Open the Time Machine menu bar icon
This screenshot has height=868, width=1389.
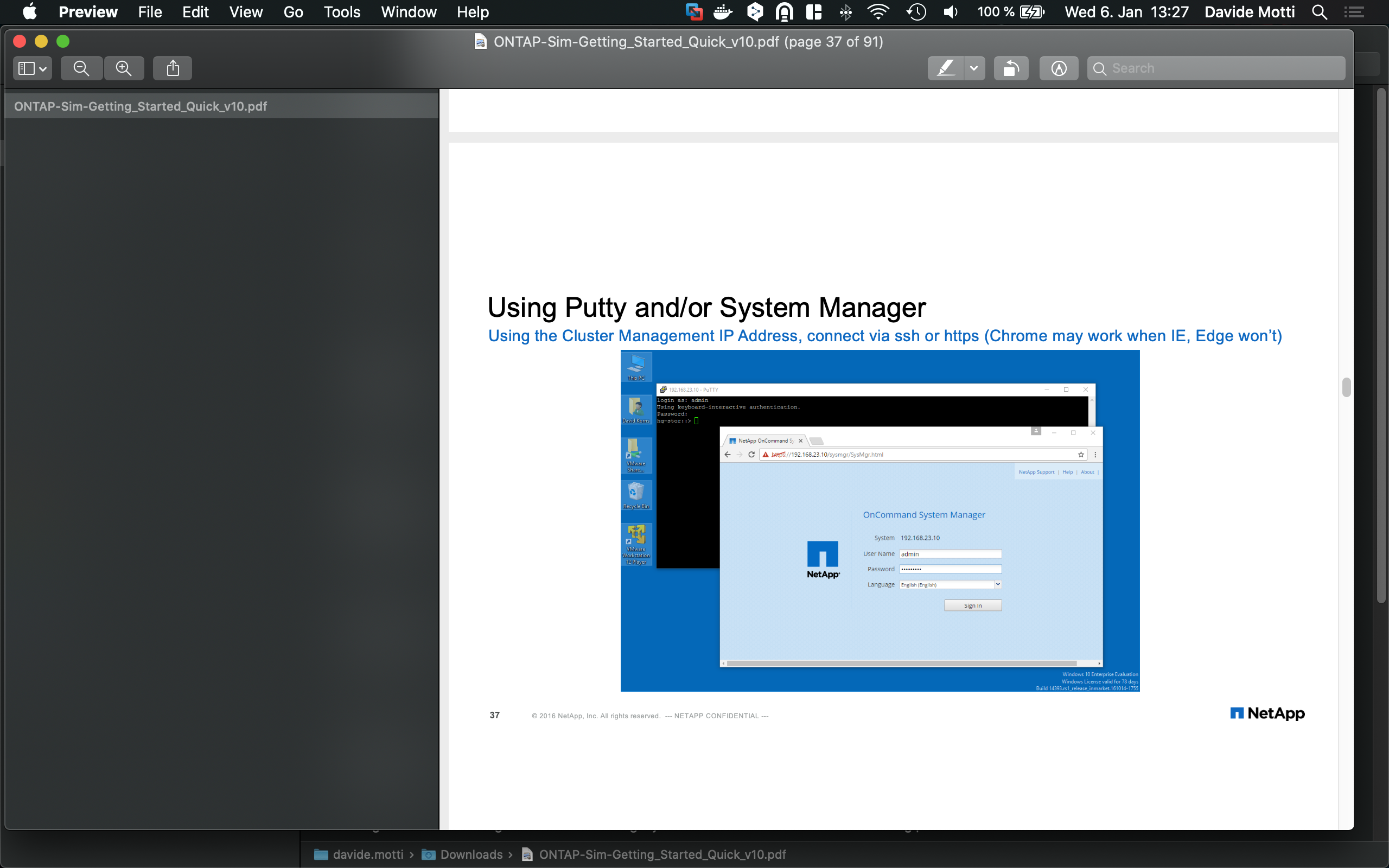(x=916, y=12)
